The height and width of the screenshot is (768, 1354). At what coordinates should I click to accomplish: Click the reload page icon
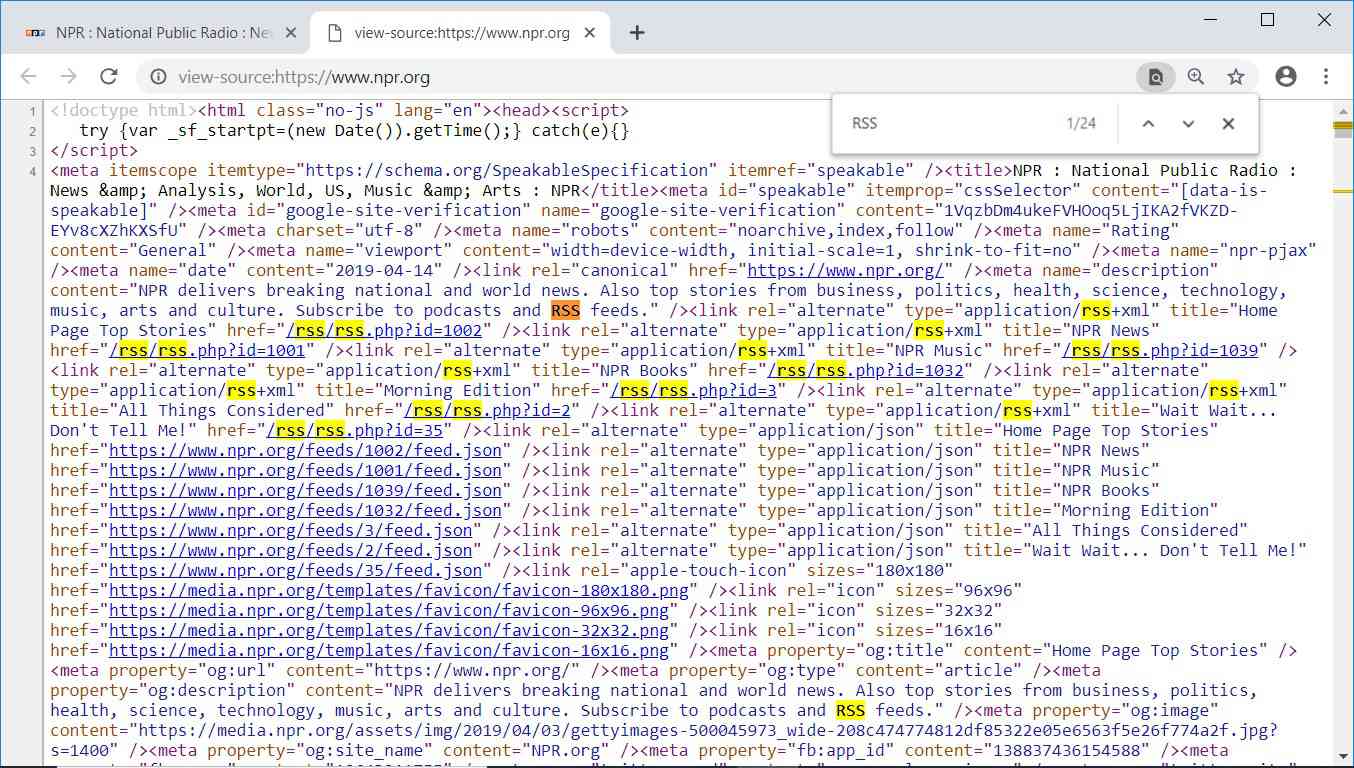(109, 77)
